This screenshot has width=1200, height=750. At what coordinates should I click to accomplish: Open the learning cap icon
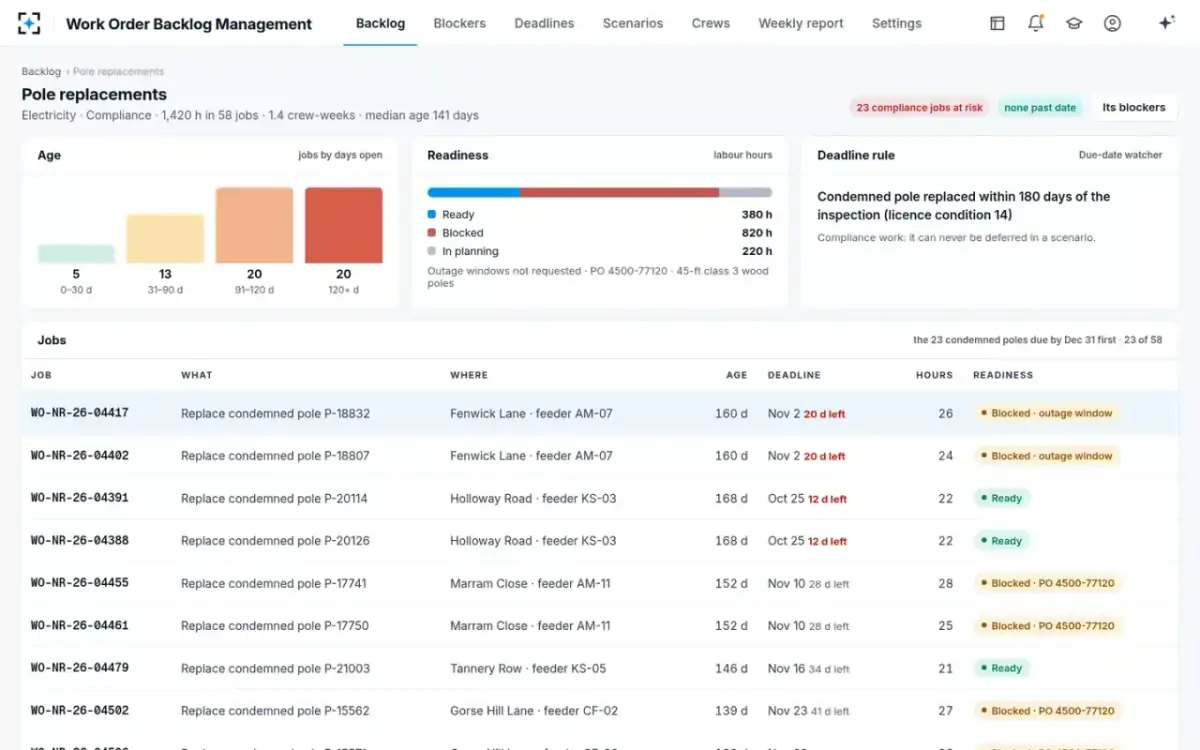(1074, 23)
